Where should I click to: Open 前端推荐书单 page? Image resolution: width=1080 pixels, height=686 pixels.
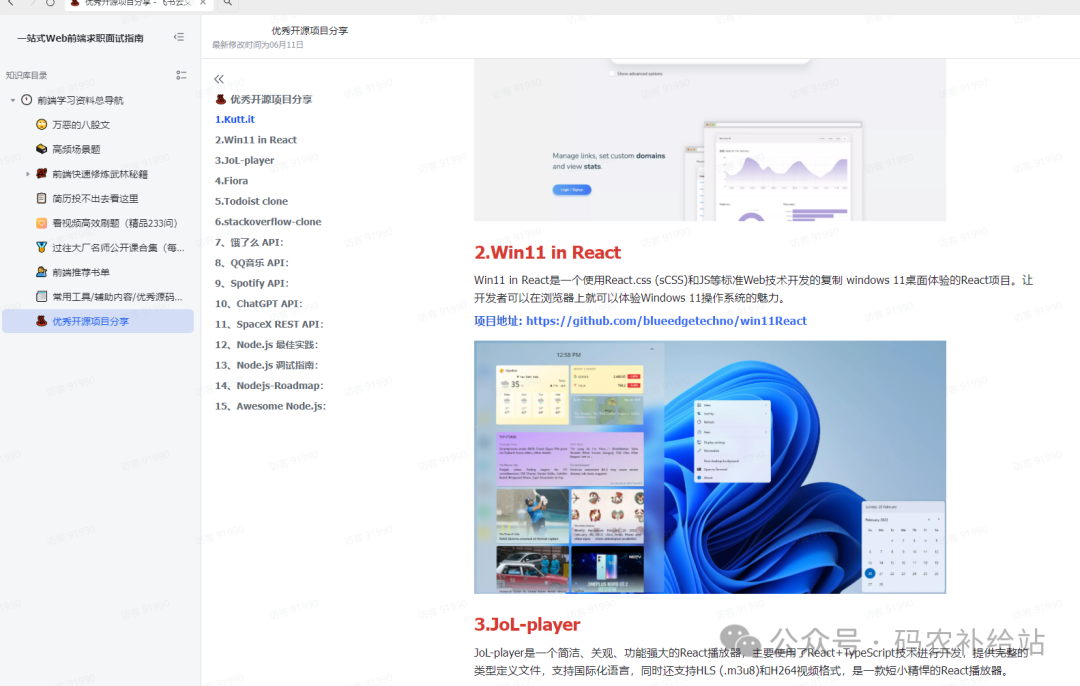coord(81,272)
